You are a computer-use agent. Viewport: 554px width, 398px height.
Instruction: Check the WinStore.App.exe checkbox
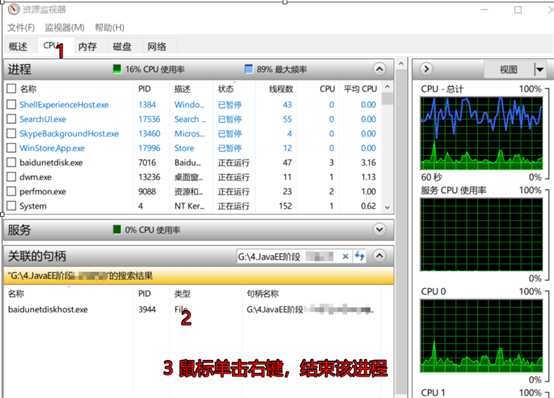pyautogui.click(x=11, y=148)
